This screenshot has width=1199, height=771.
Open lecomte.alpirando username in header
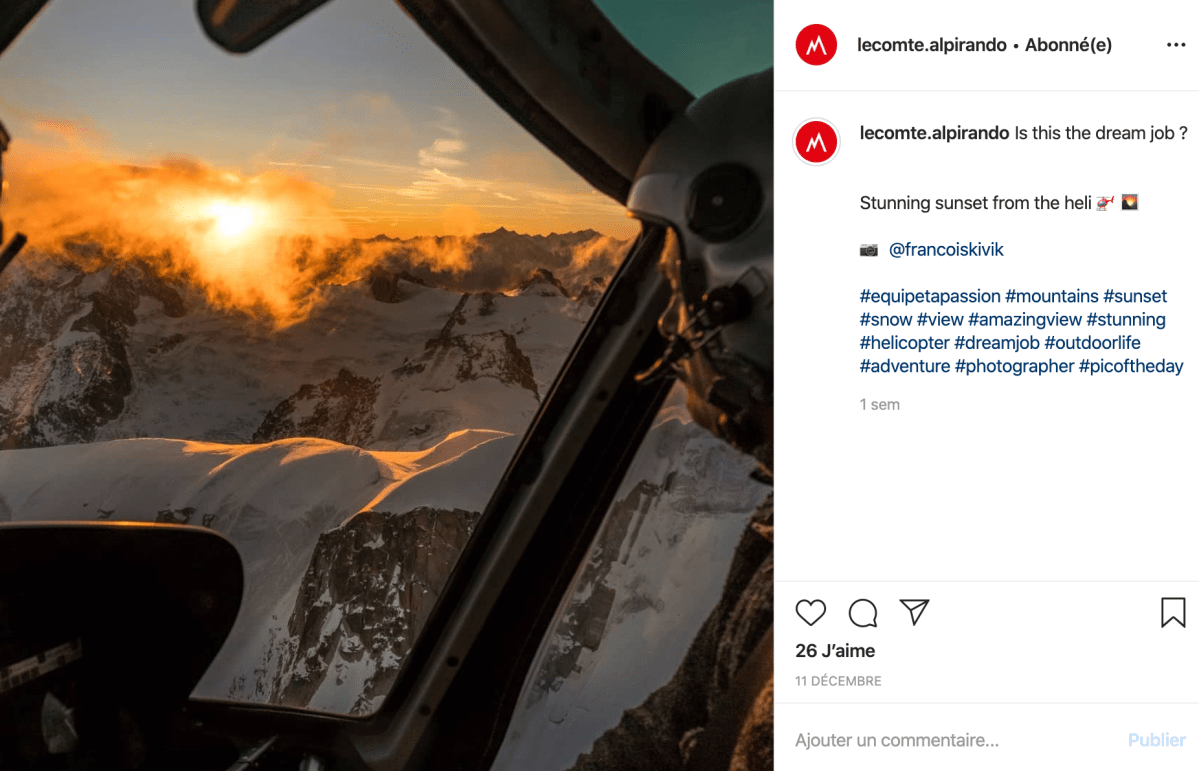click(x=931, y=45)
